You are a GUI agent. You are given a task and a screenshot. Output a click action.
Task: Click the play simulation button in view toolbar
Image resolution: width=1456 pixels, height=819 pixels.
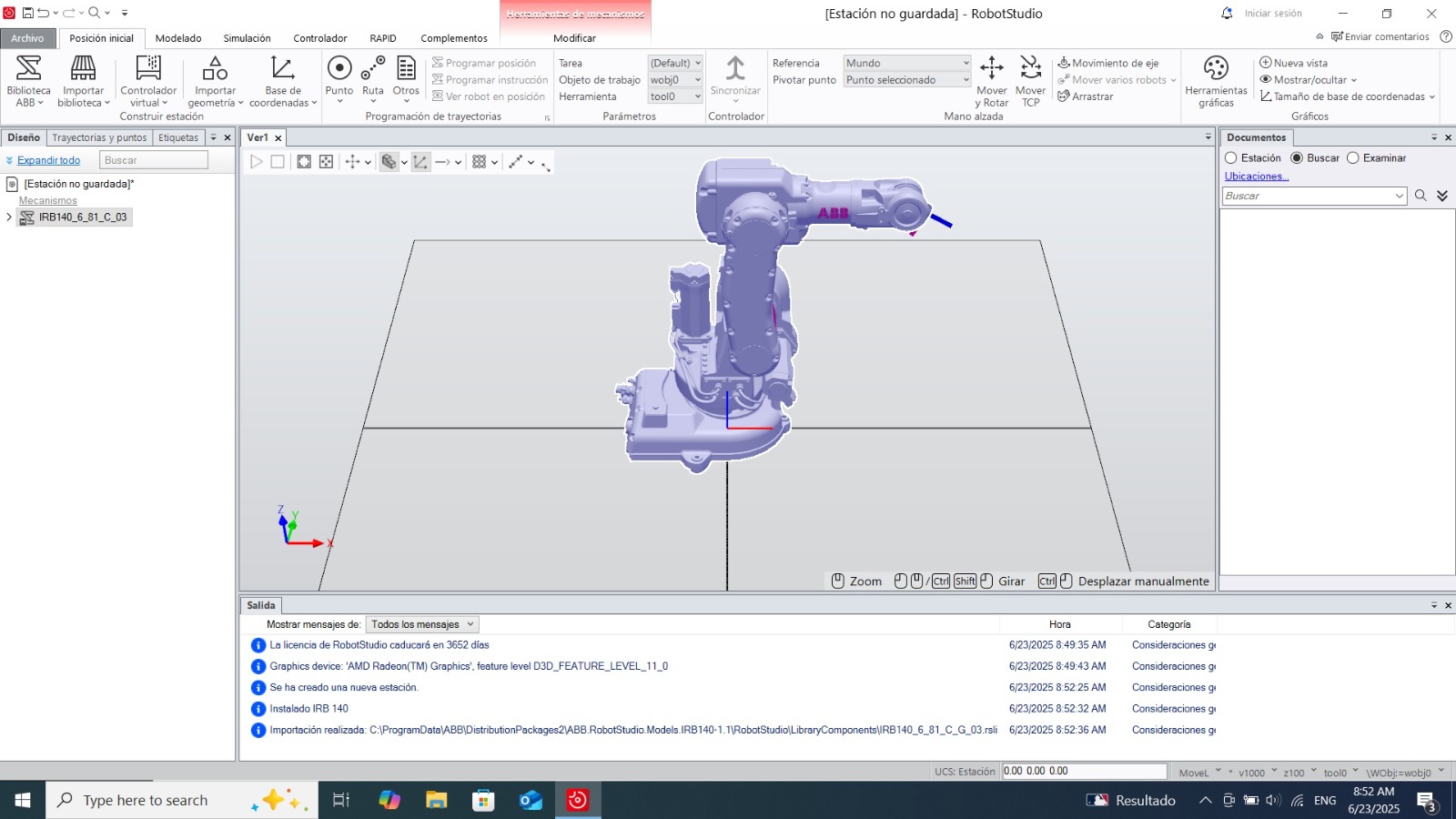coord(257,162)
